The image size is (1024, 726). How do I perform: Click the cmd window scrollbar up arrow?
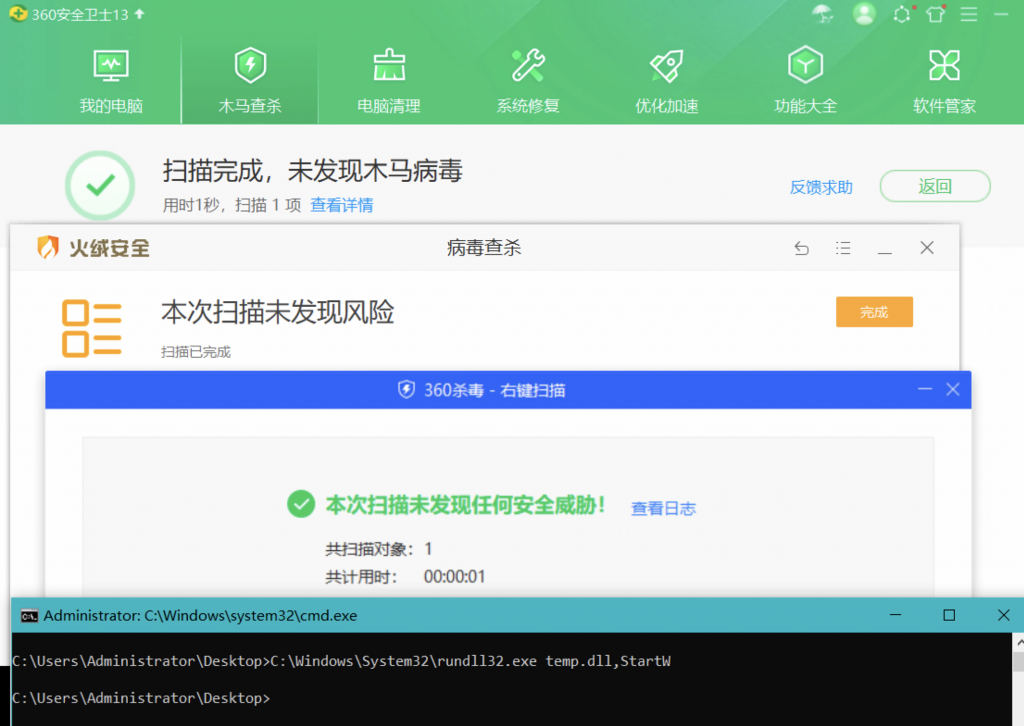1019,642
